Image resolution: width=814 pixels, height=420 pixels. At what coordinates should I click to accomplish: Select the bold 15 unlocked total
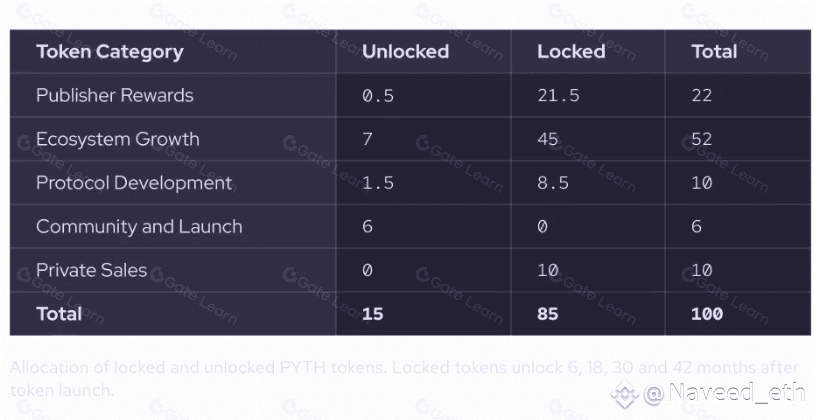(373, 314)
